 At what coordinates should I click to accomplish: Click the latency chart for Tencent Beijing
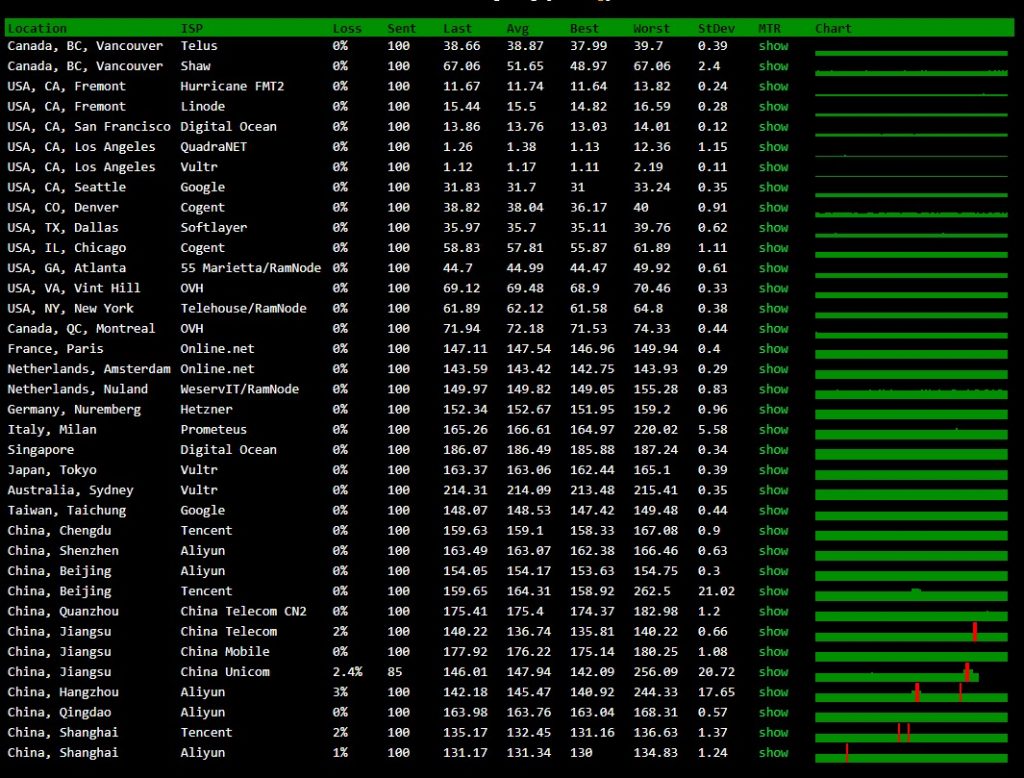911,592
